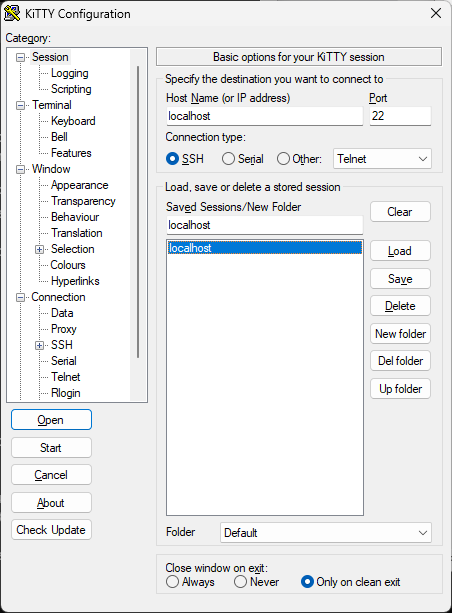Open the Logging category
The height and width of the screenshot is (613, 452).
click(70, 73)
